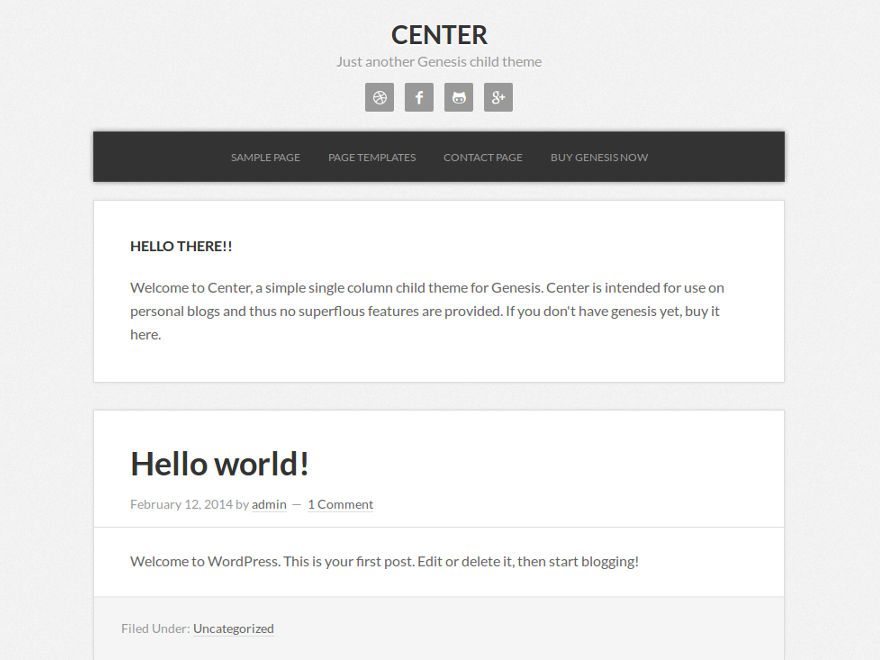This screenshot has height=660, width=880.
Task: Navigate to Contact Page in the menu
Action: 483,158
